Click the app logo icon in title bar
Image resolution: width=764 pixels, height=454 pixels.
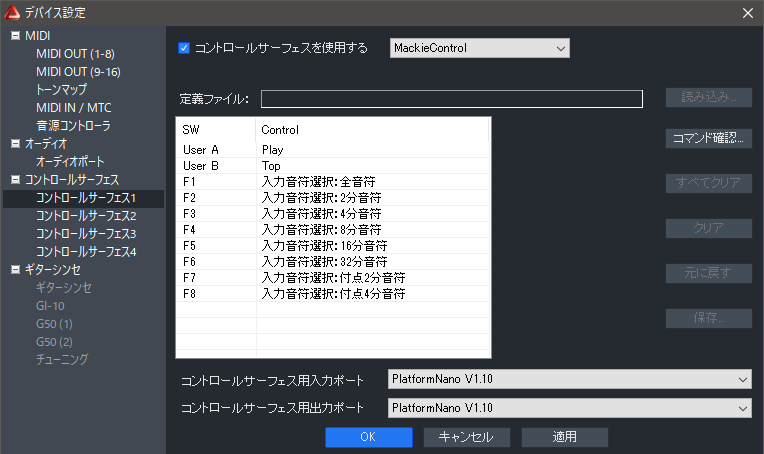13,12
